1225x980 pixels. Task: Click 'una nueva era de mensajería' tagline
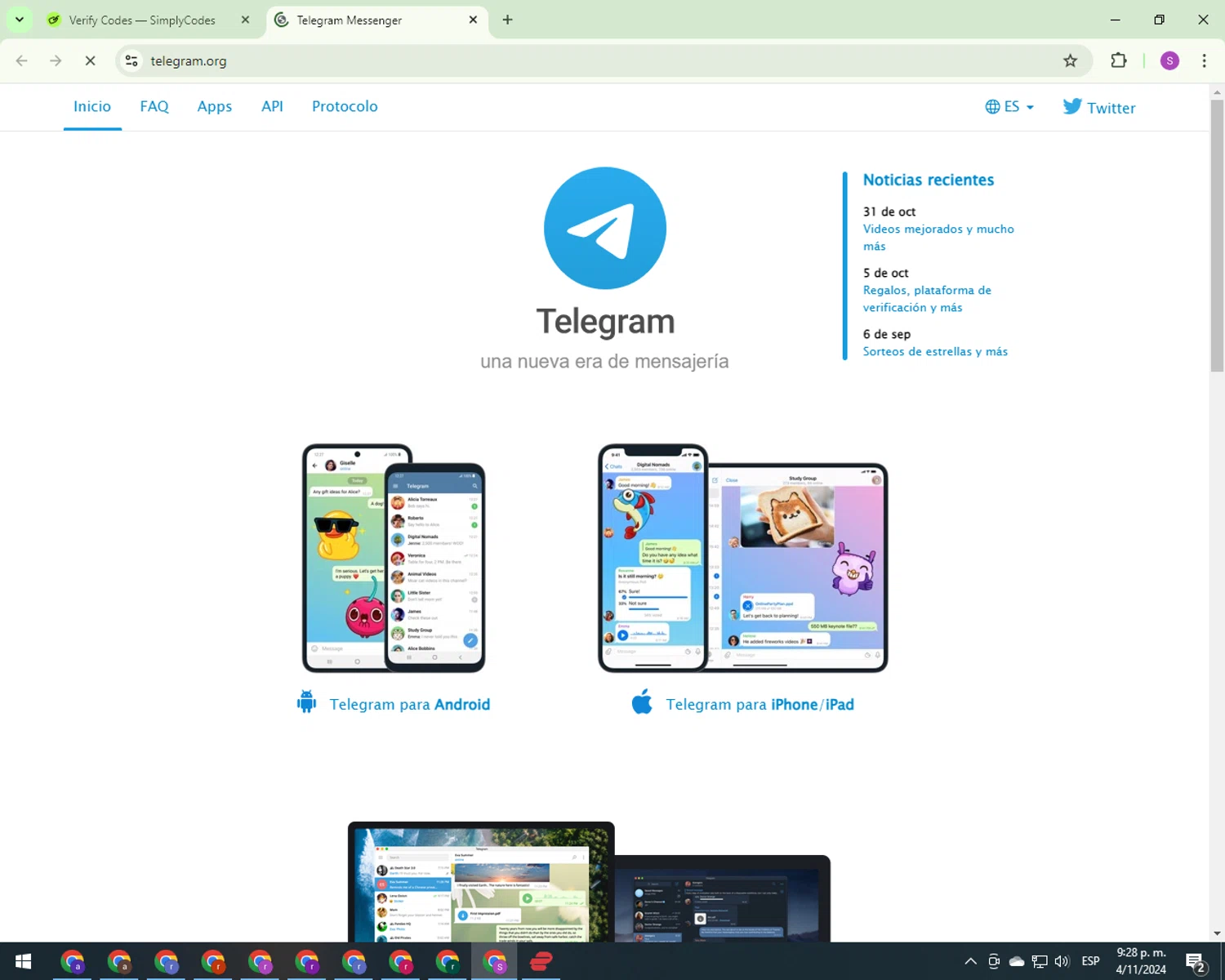pos(604,361)
